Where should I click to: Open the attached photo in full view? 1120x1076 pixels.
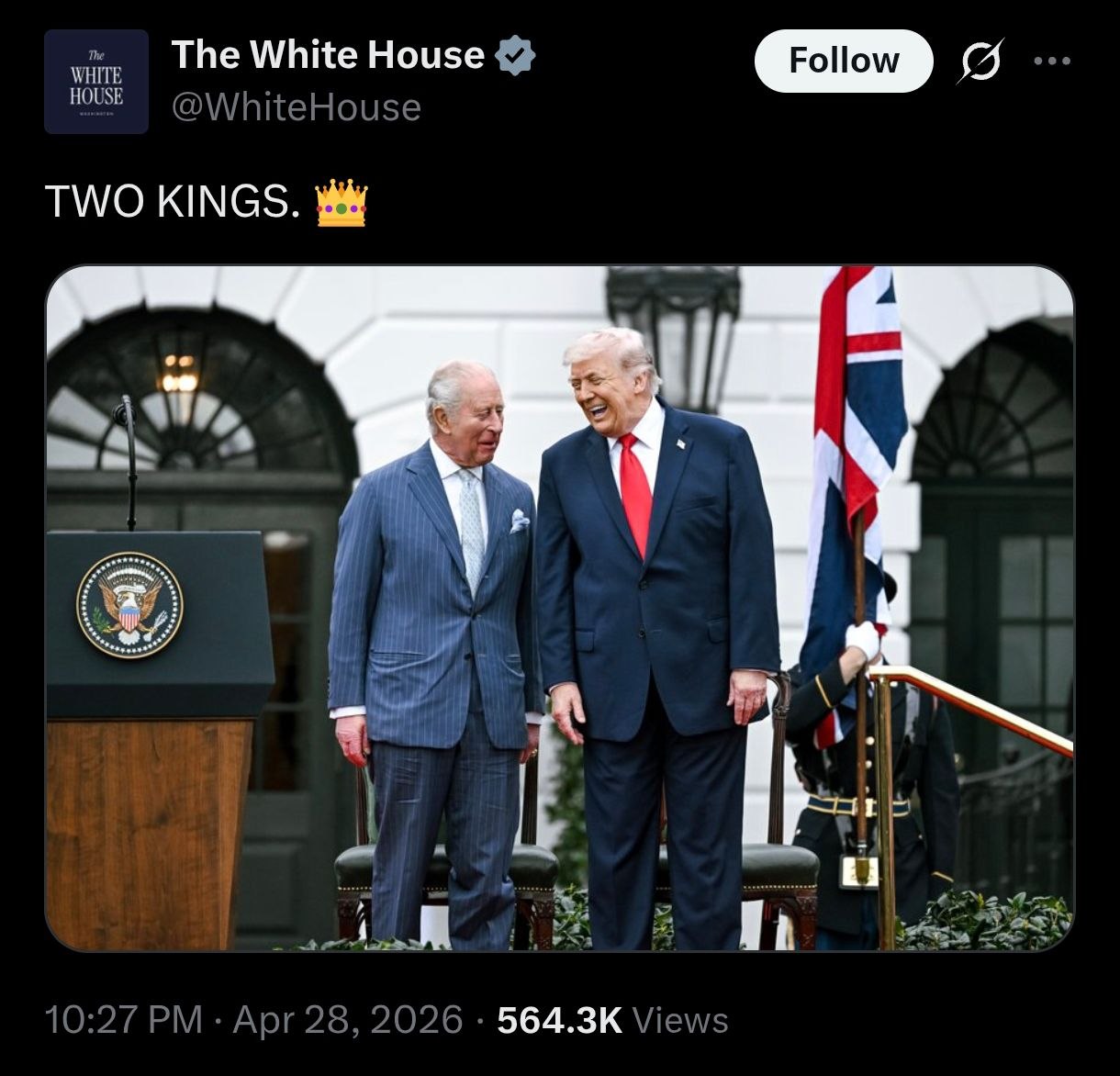(x=559, y=608)
